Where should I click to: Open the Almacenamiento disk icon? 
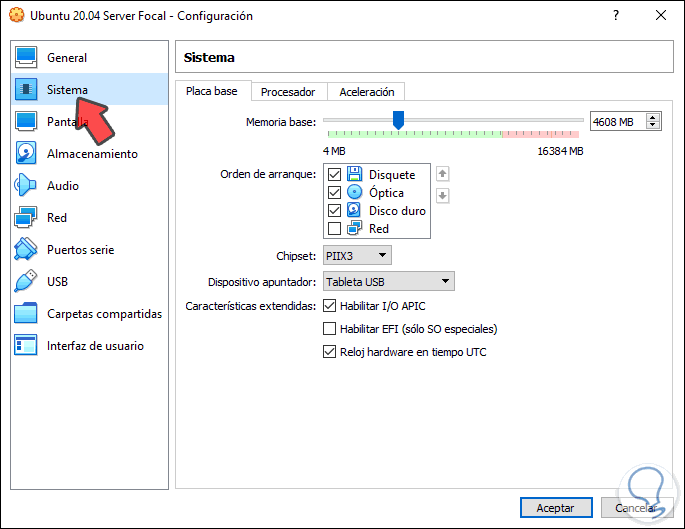pos(26,153)
